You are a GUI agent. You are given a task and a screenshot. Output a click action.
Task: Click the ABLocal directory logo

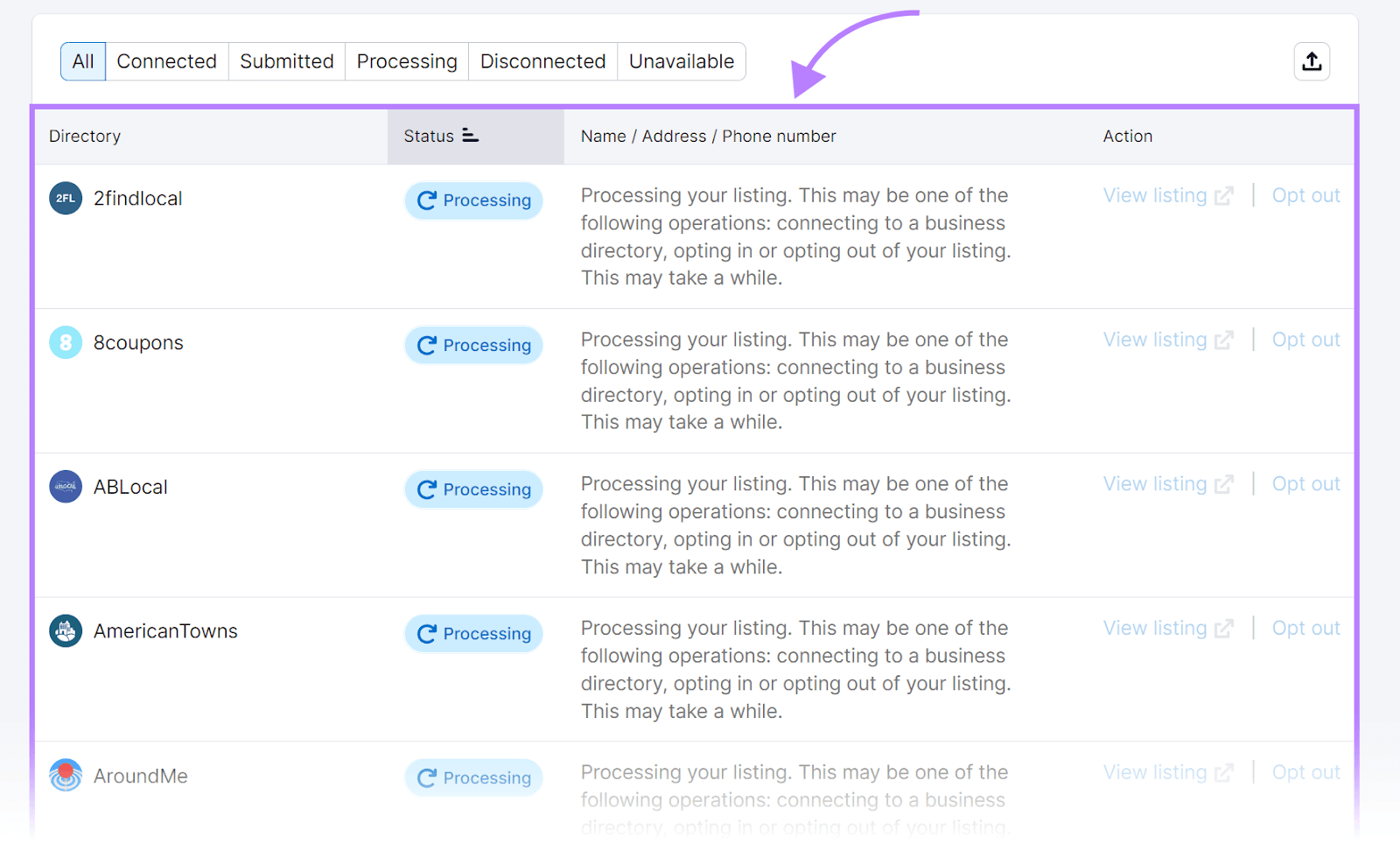66,486
